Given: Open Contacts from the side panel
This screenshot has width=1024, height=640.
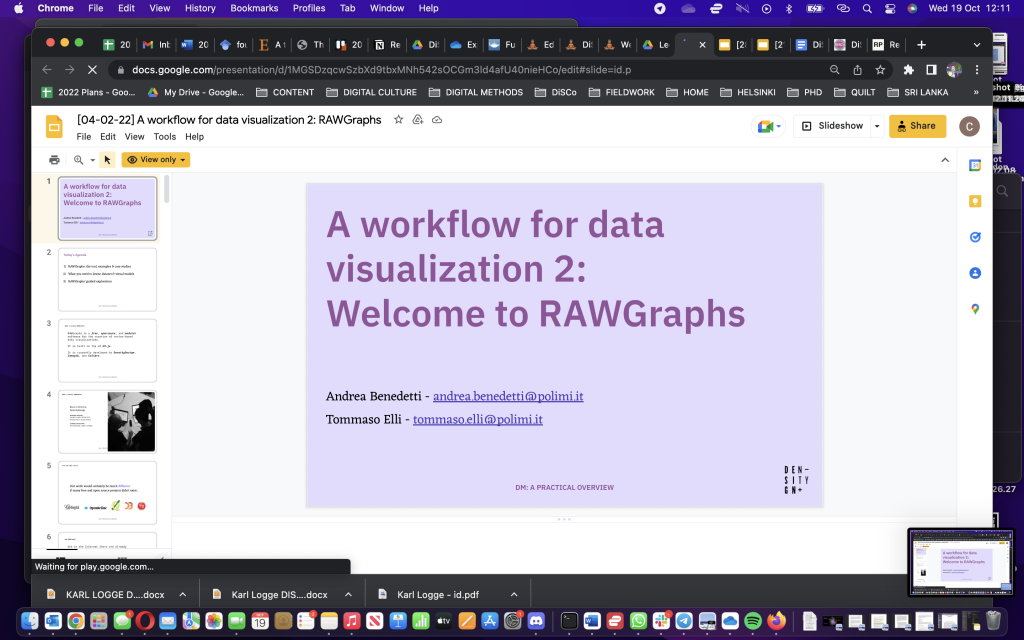Looking at the screenshot, I should coord(974,273).
